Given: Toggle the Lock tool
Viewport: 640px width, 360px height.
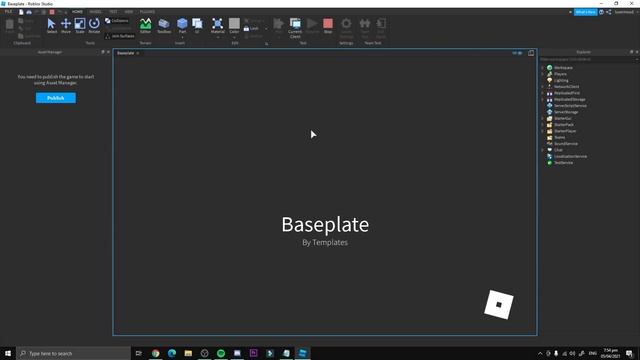Looking at the screenshot, I should 251,29.
